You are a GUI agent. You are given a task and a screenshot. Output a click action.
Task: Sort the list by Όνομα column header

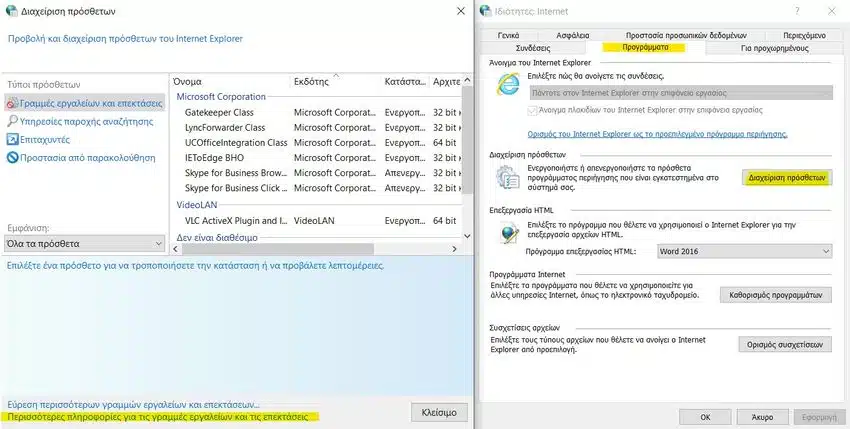coord(230,81)
